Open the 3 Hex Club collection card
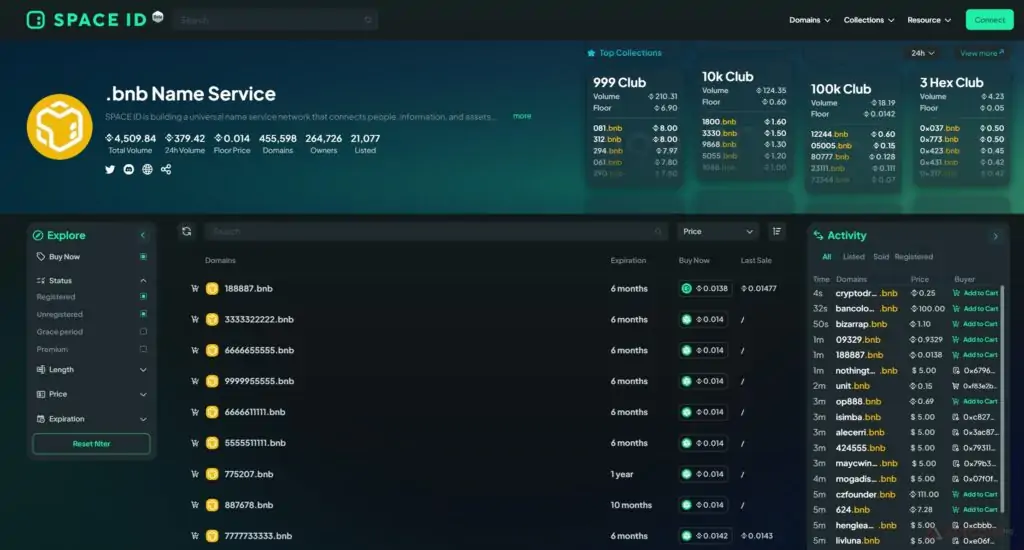The width and height of the screenshot is (1024, 550). point(961,127)
